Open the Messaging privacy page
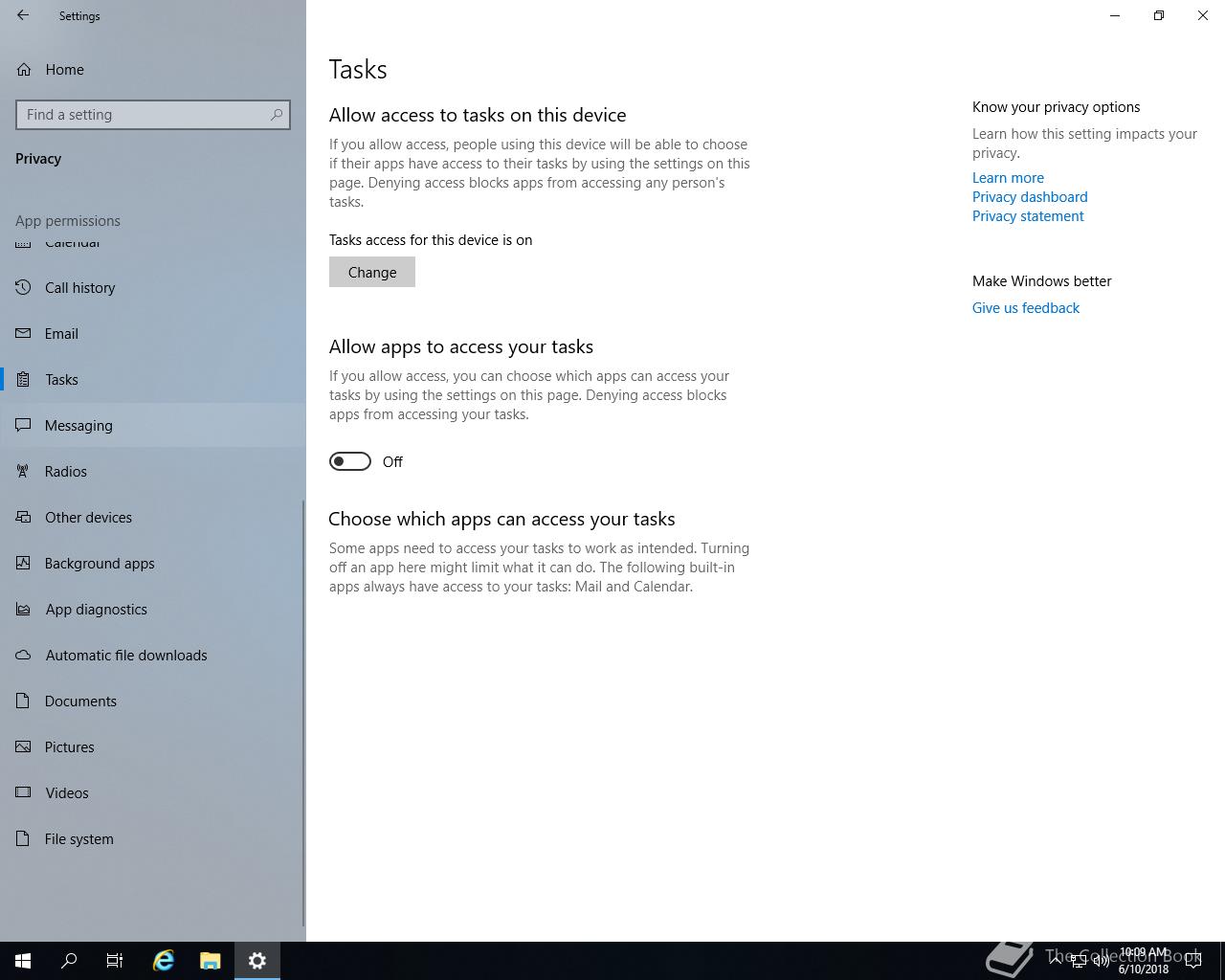Screen dimensions: 1225x980 click(x=153, y=426)
